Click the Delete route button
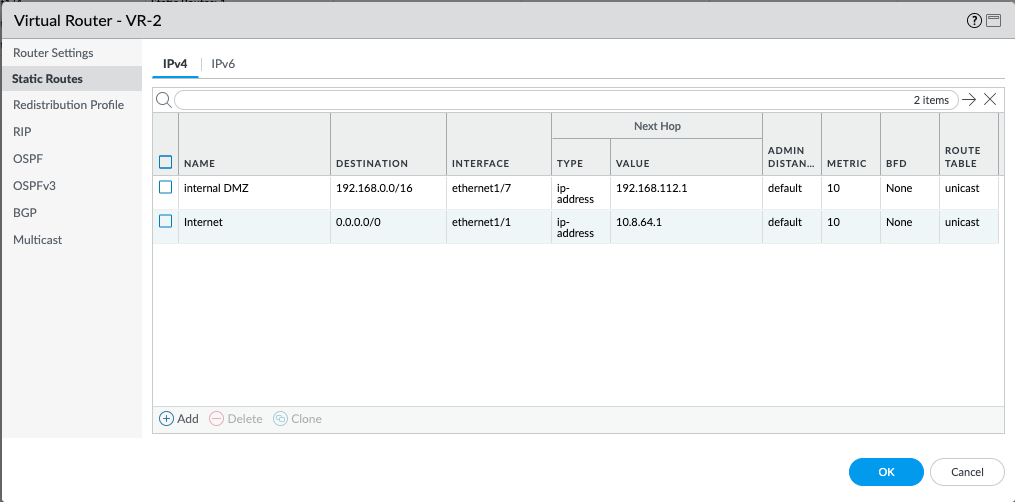The image size is (1015, 502). pos(236,419)
